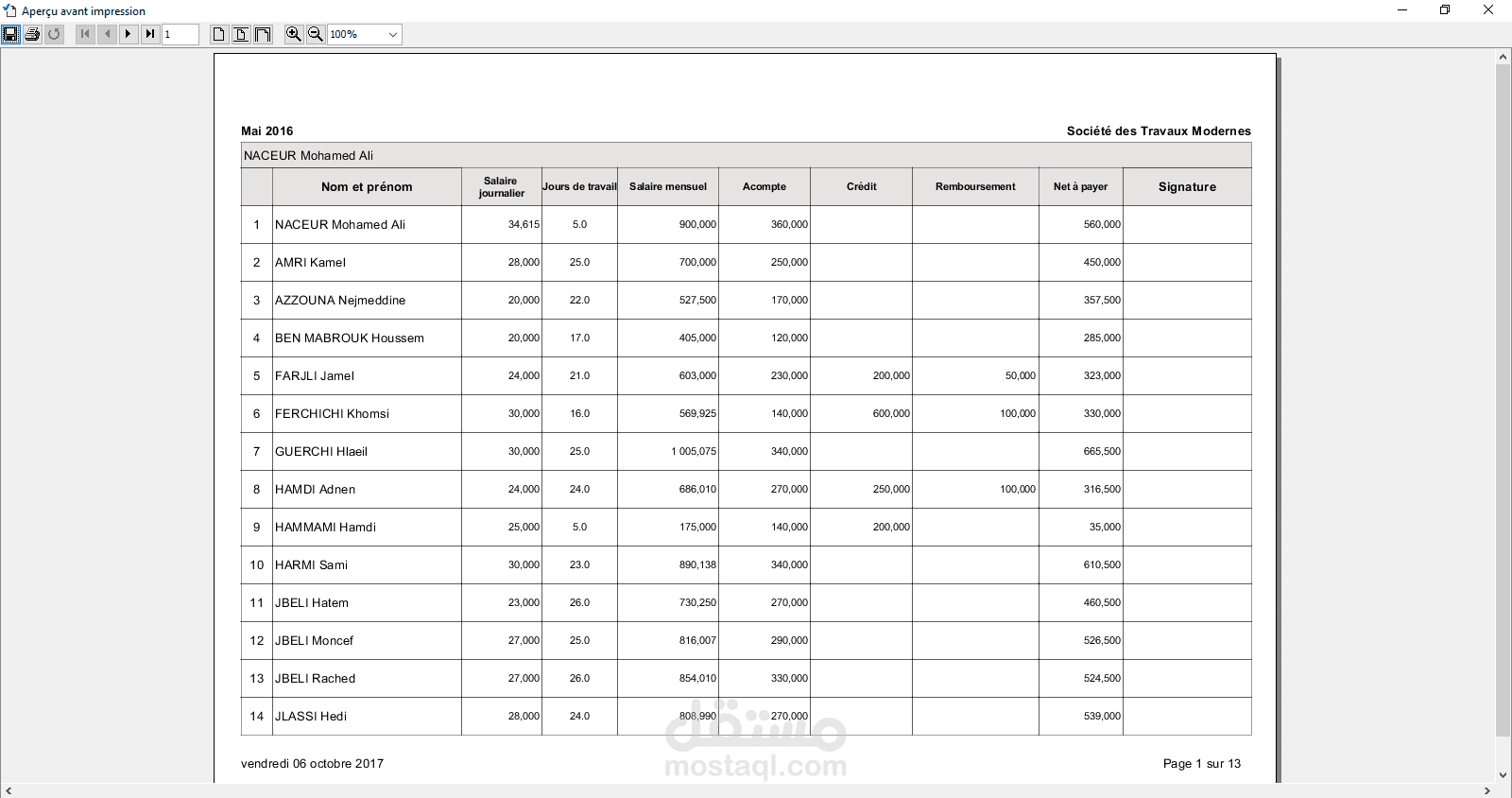Click the Save (floppy disk) icon
The width and height of the screenshot is (1512, 798).
point(10,34)
